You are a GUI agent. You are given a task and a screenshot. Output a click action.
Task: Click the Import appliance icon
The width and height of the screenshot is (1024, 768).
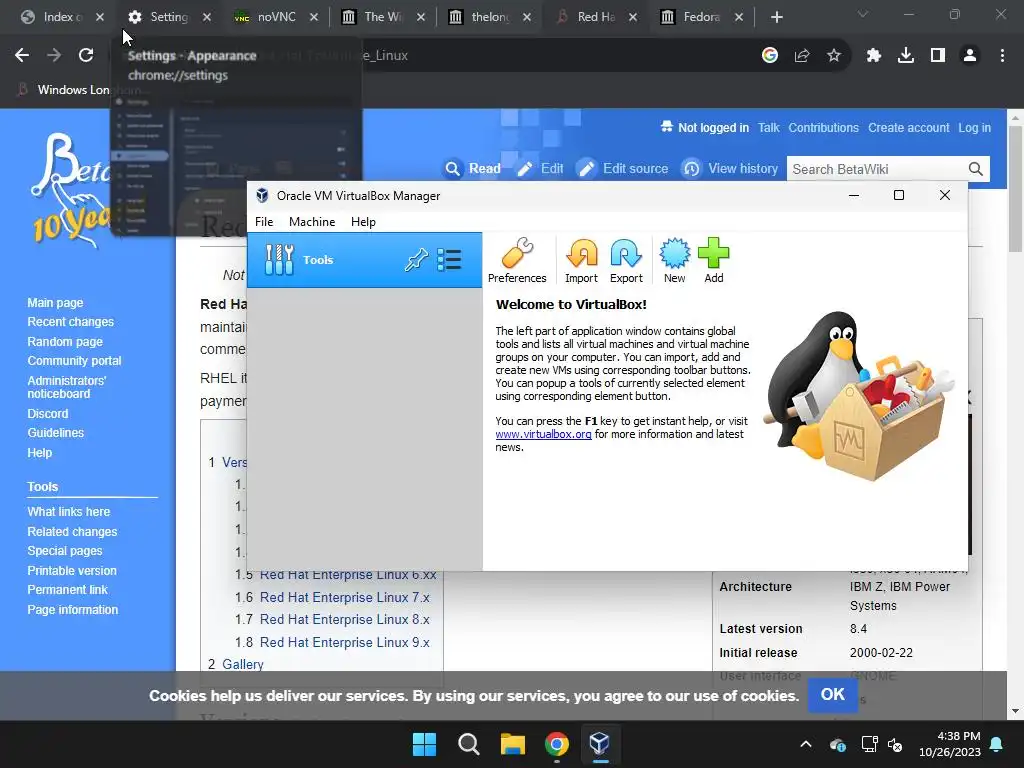(x=581, y=260)
